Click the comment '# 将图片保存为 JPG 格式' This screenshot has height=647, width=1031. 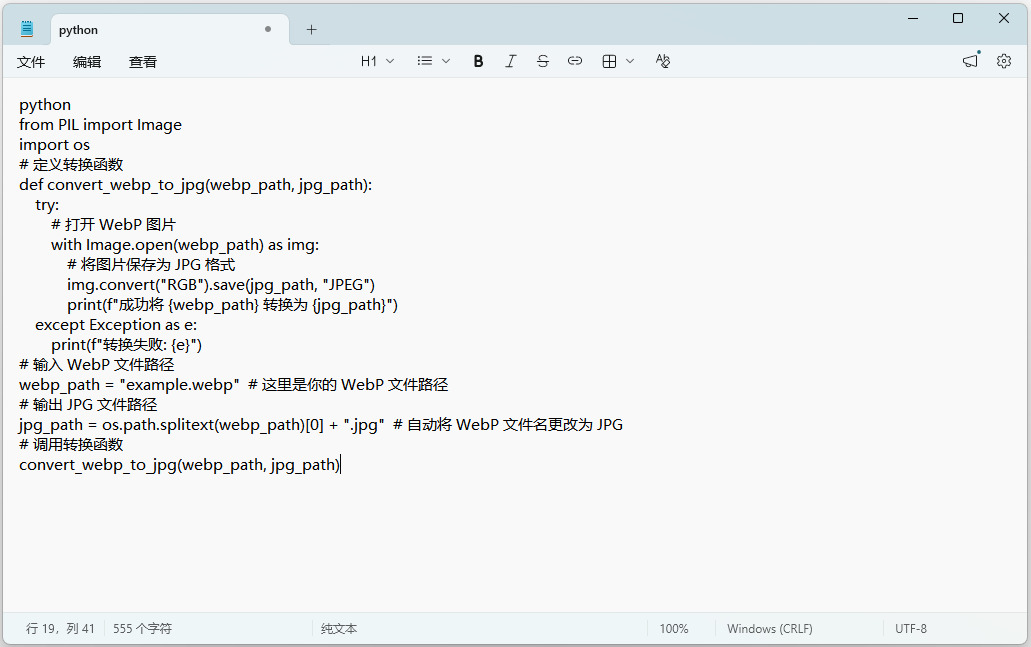point(151,265)
